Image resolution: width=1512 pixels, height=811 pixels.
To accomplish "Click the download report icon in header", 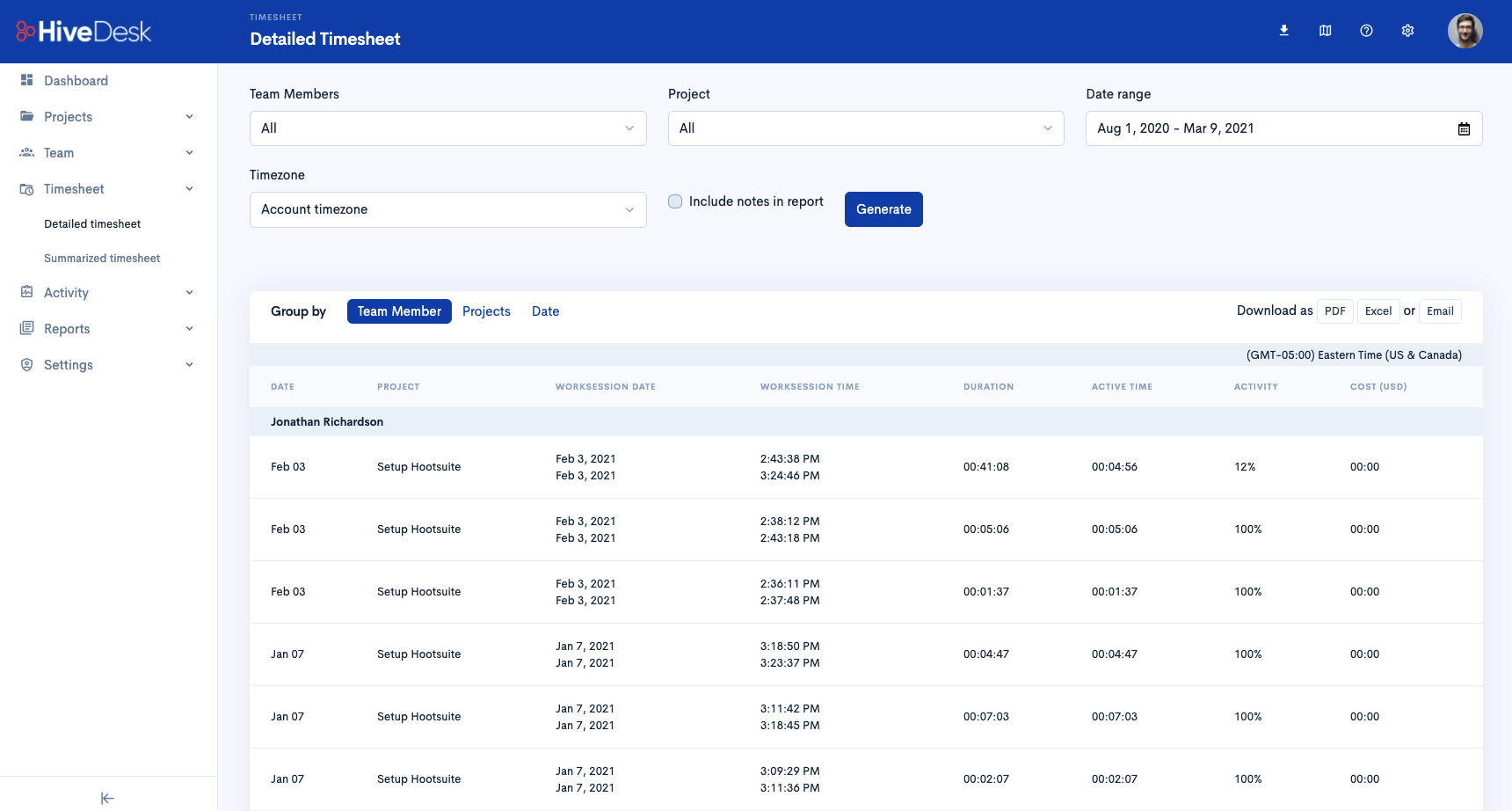I will pos(1283,30).
